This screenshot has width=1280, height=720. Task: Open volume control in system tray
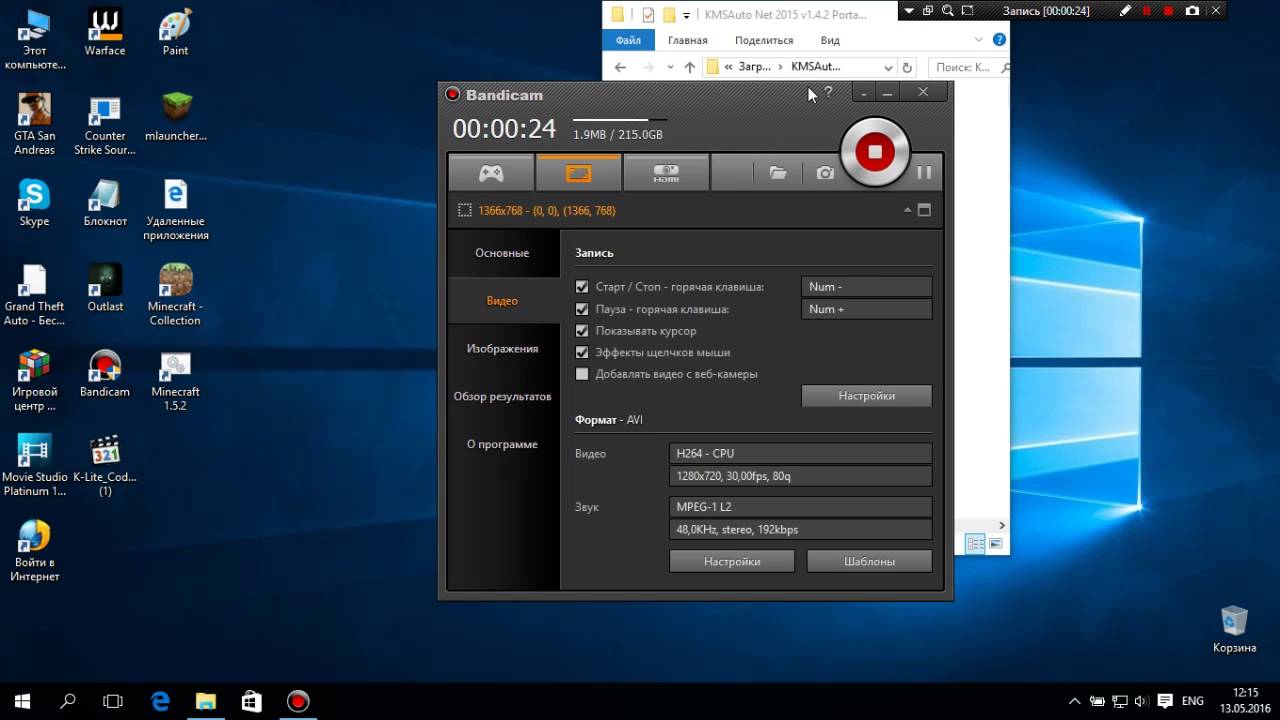click(x=1141, y=701)
